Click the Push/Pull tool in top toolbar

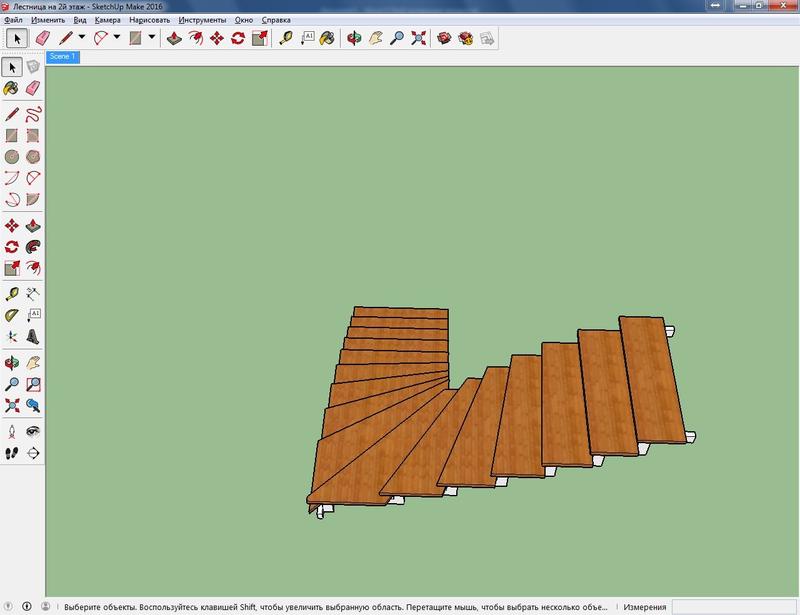[x=173, y=38]
